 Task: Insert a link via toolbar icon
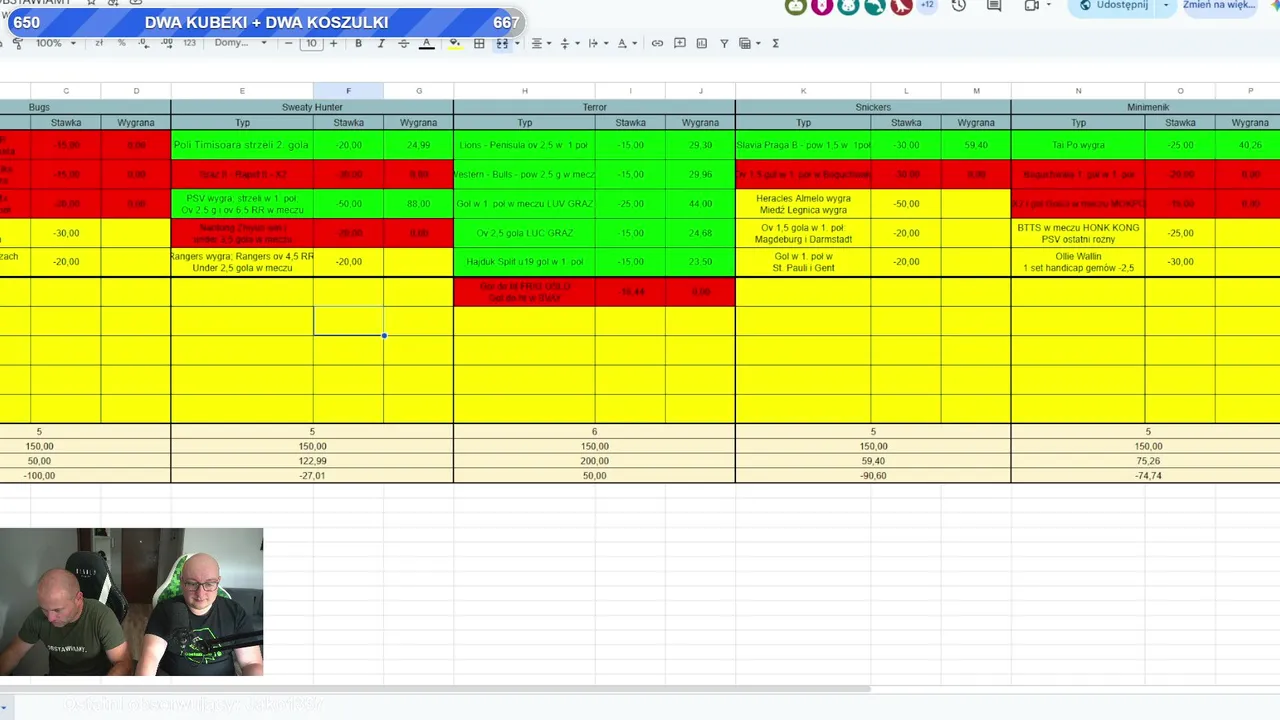click(x=657, y=43)
